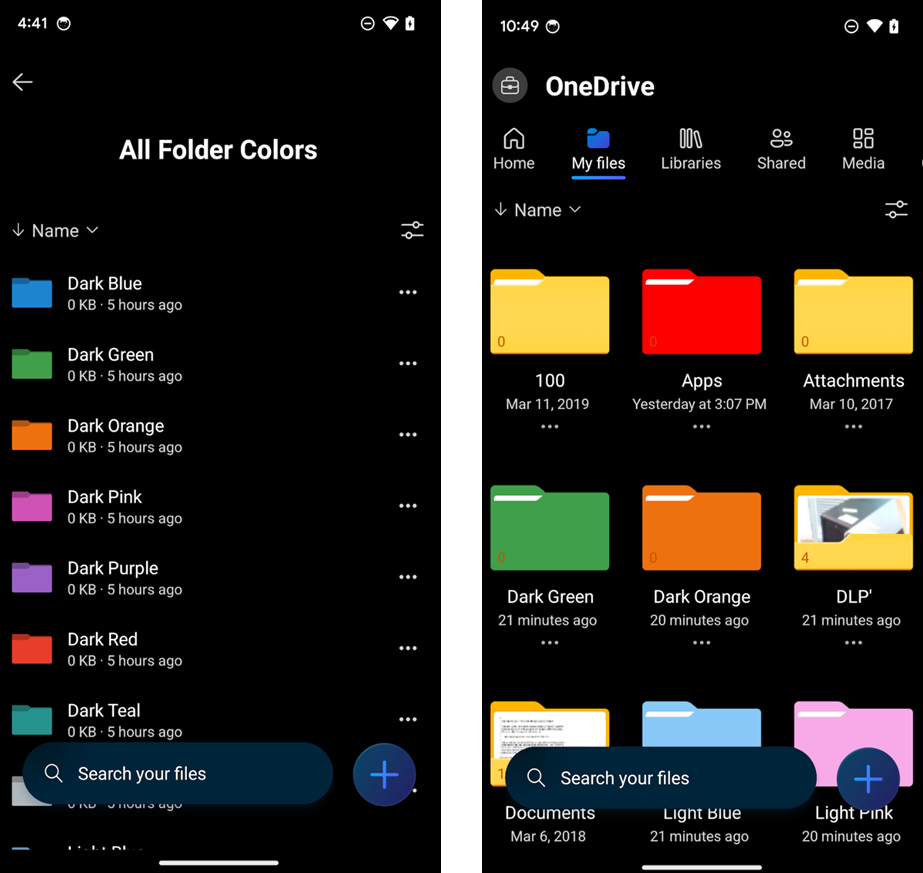Open the Attachments folder thumbnail
Image resolution: width=923 pixels, height=873 pixels.
pyautogui.click(x=854, y=311)
